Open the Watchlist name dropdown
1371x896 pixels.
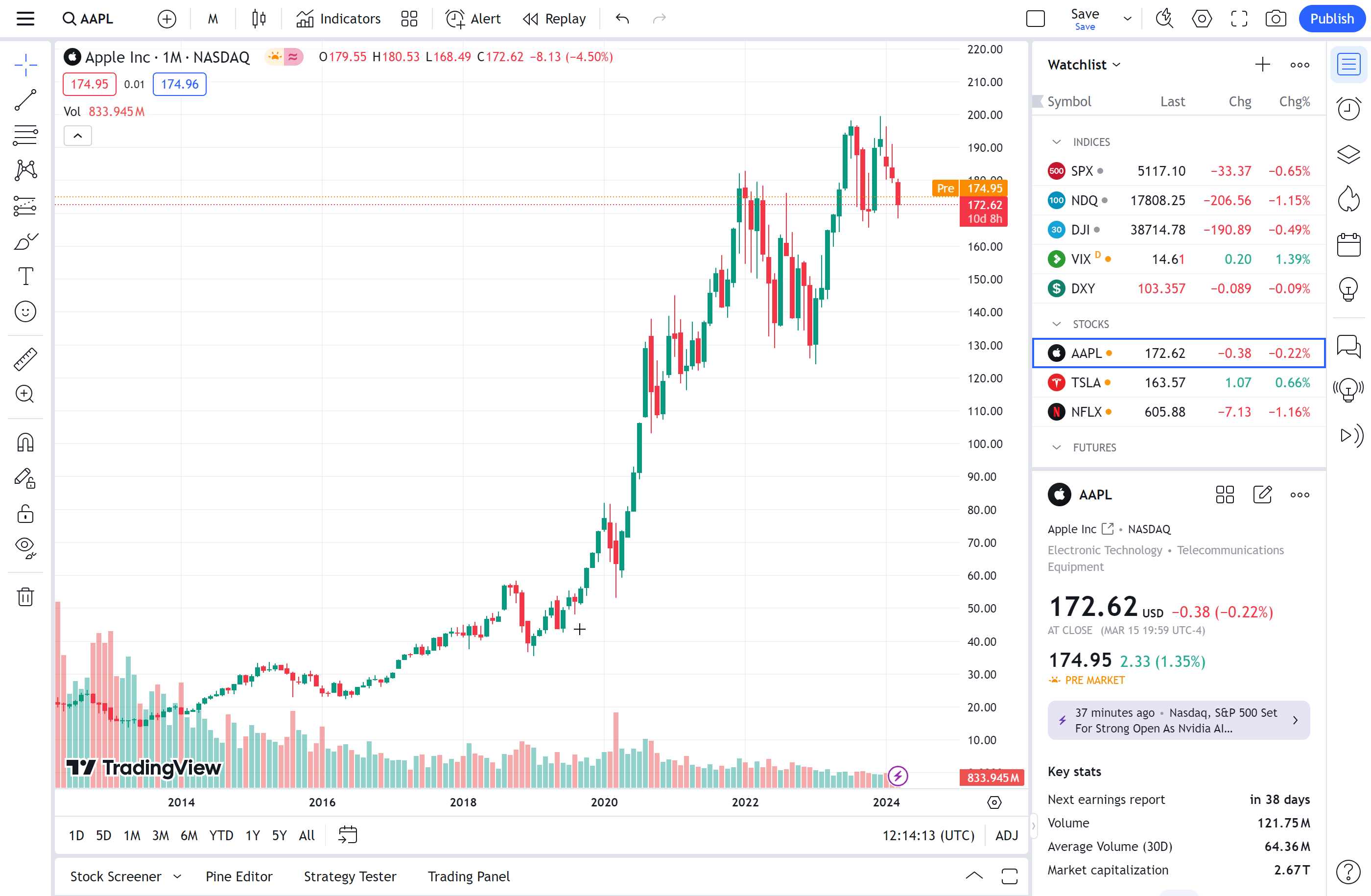click(x=1084, y=65)
